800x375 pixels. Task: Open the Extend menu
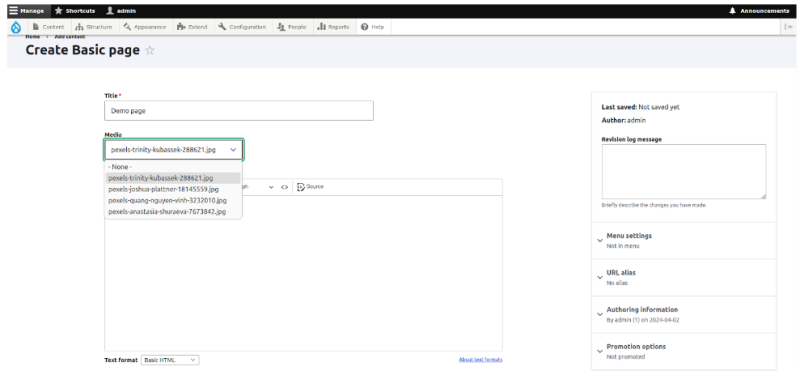click(x=192, y=27)
